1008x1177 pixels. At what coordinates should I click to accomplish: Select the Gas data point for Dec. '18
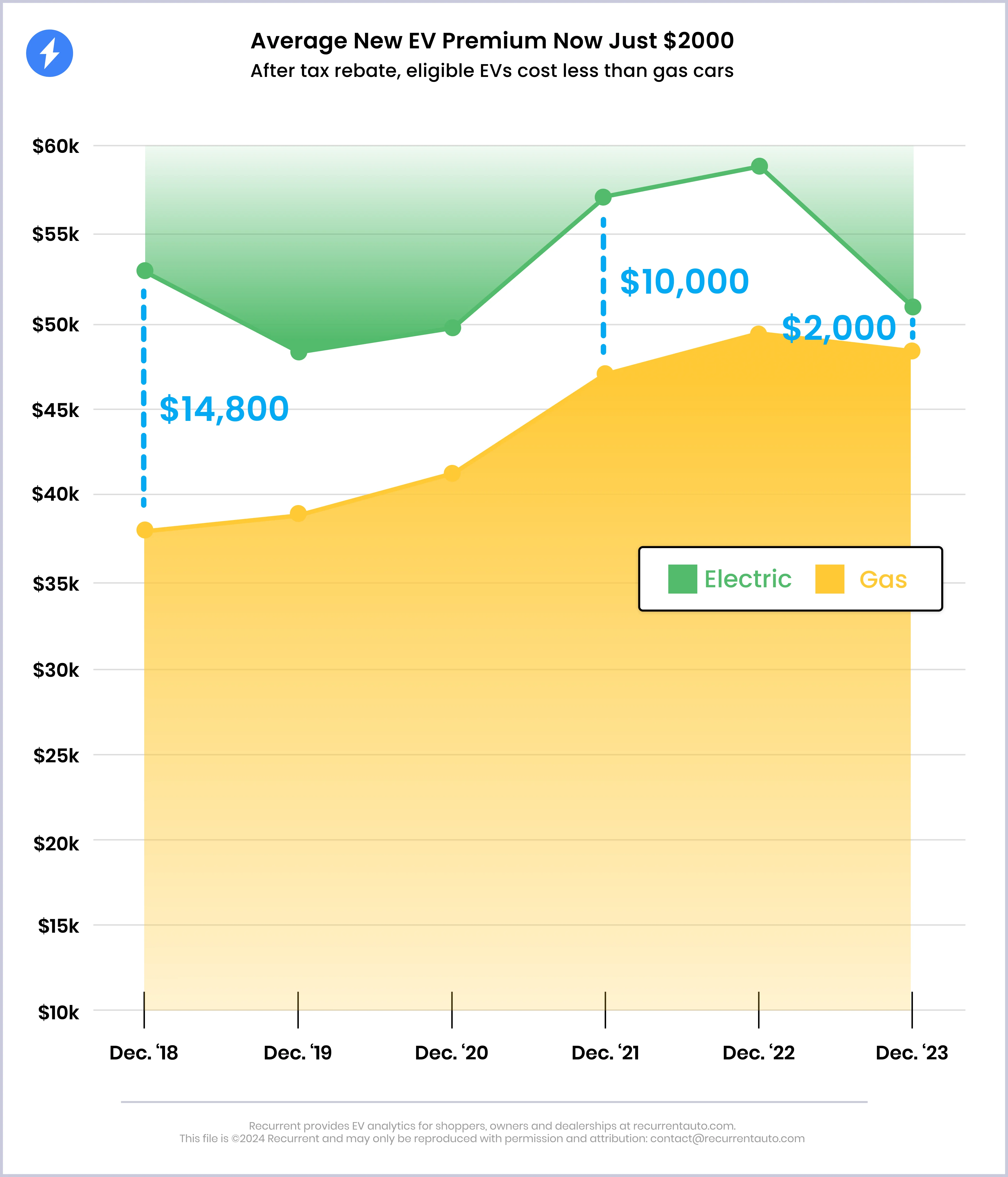145,530
